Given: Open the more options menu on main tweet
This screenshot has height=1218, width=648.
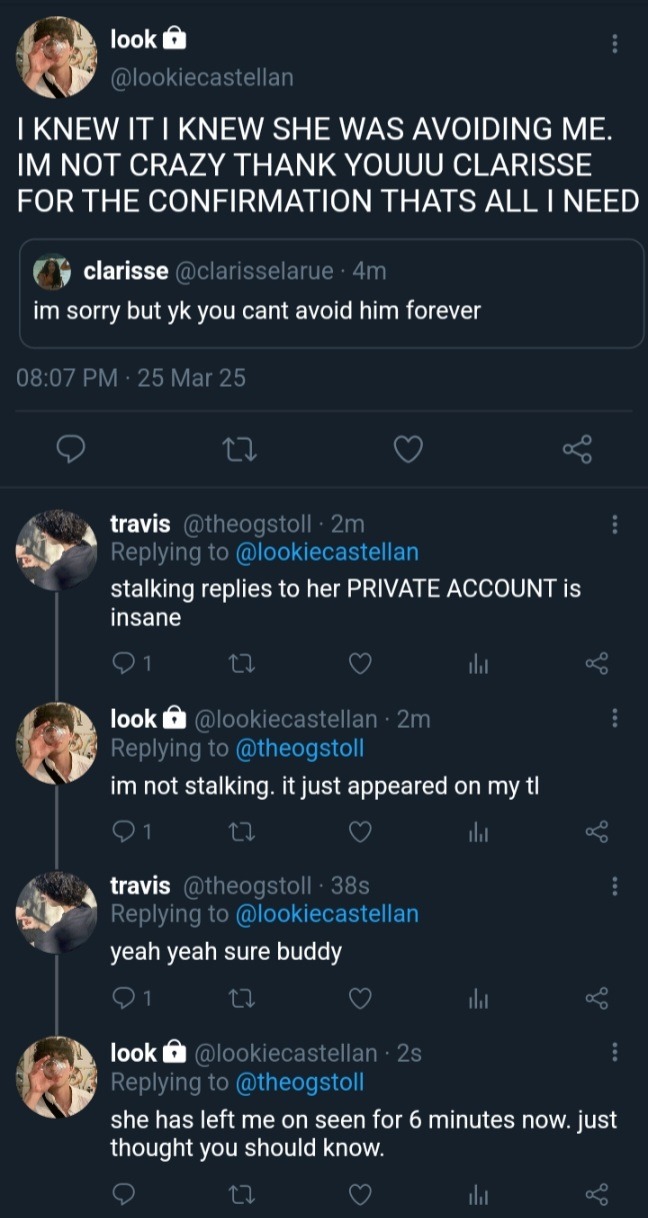Looking at the screenshot, I should (x=614, y=43).
